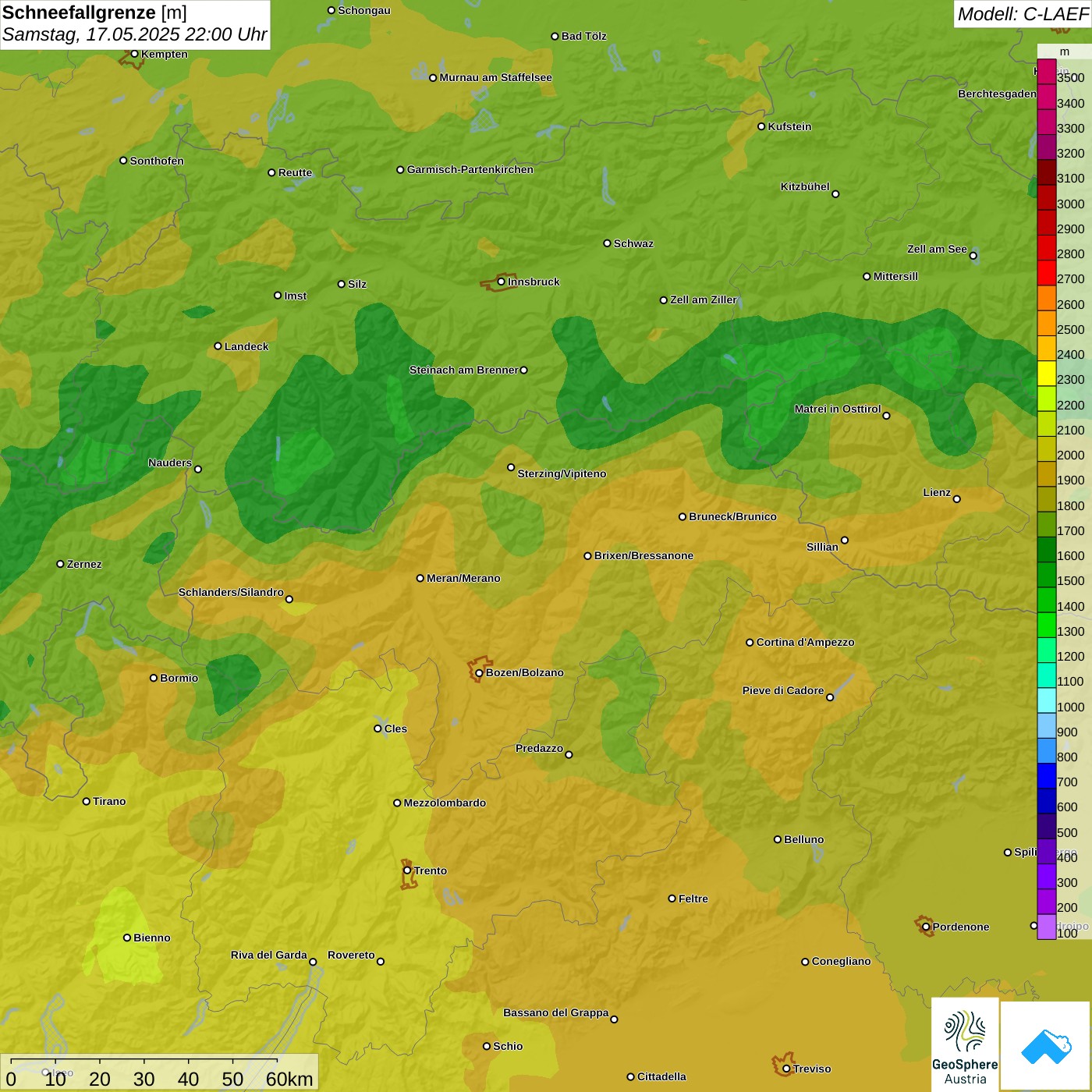Click the Treviso city marker
Viewport: 1092px width, 1092px height.
point(786,1069)
